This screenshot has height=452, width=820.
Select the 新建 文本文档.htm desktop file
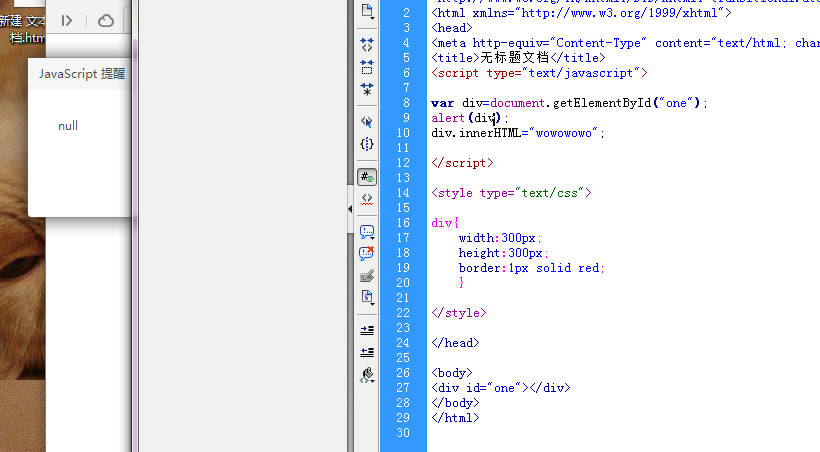(x=22, y=29)
